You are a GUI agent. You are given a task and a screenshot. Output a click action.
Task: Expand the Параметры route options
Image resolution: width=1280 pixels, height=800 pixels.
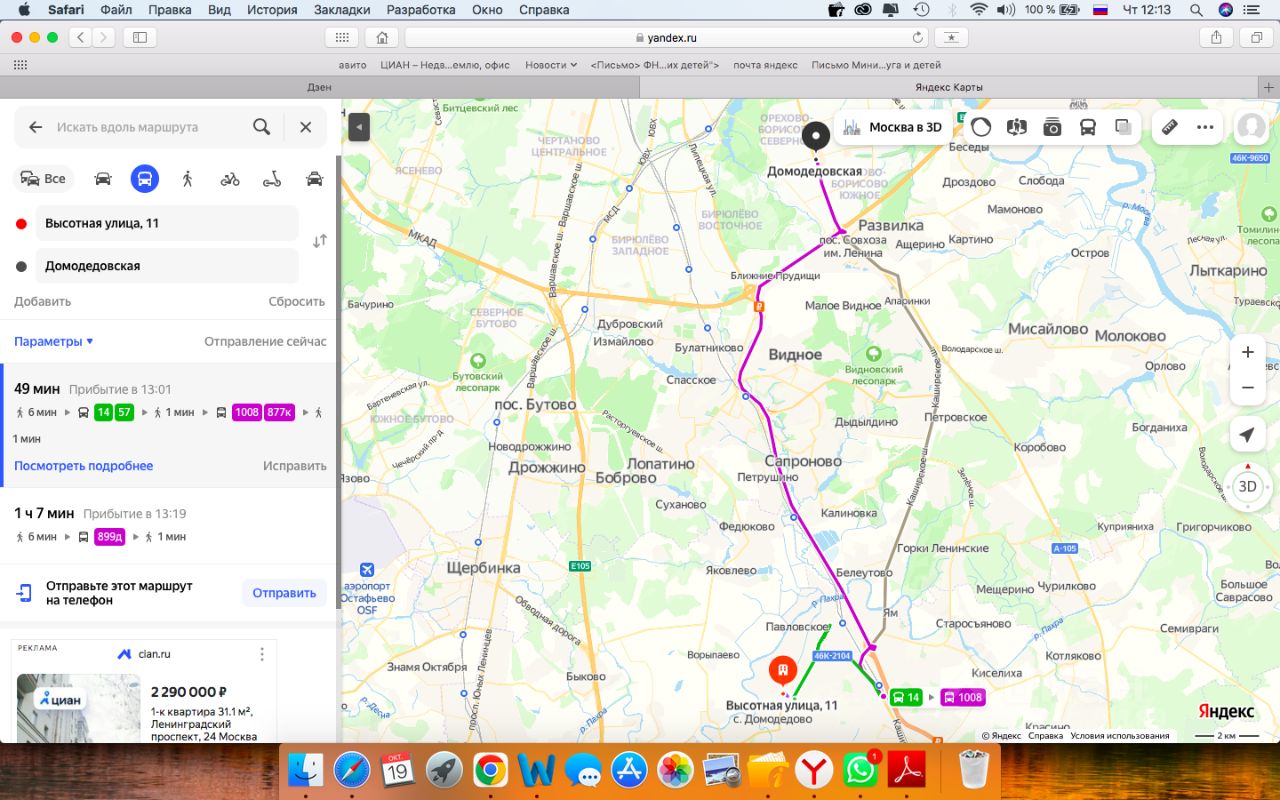[53, 341]
